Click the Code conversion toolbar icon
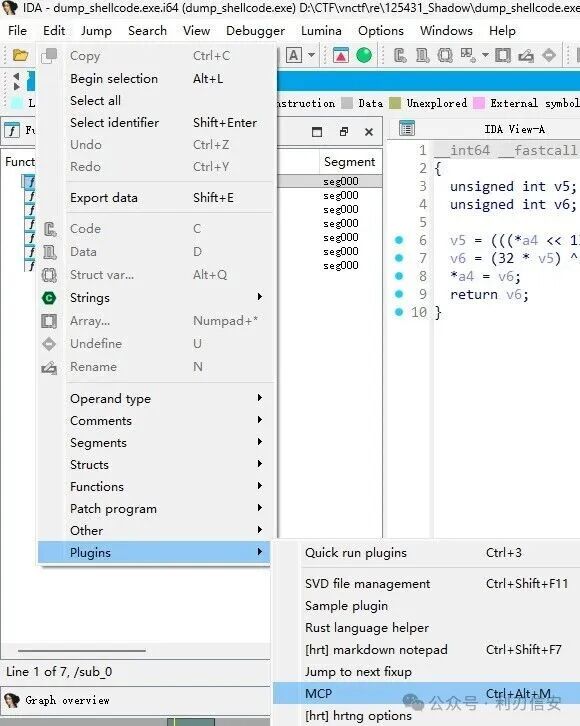The image size is (580, 726). click(400, 56)
